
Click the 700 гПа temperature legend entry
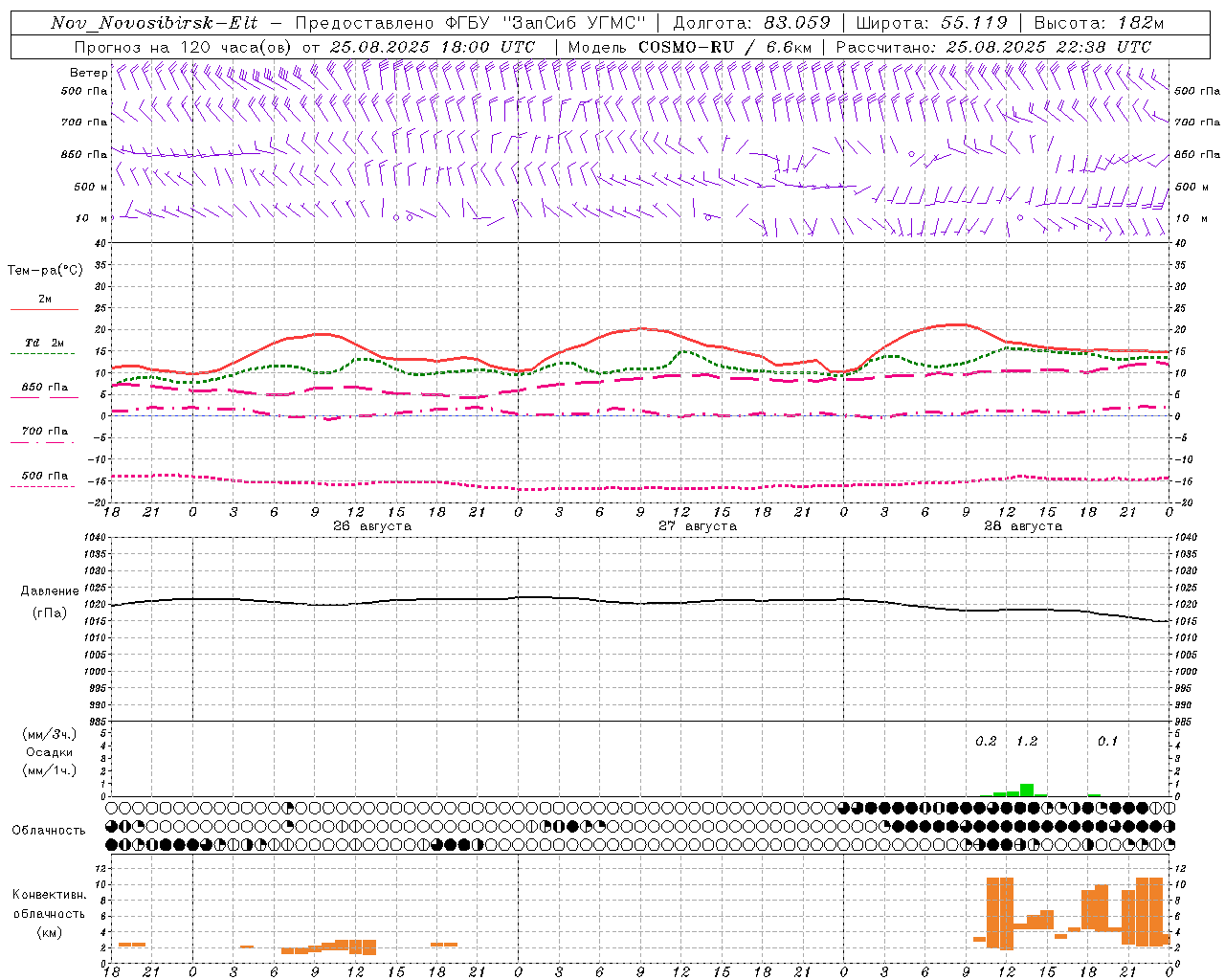coord(44,431)
